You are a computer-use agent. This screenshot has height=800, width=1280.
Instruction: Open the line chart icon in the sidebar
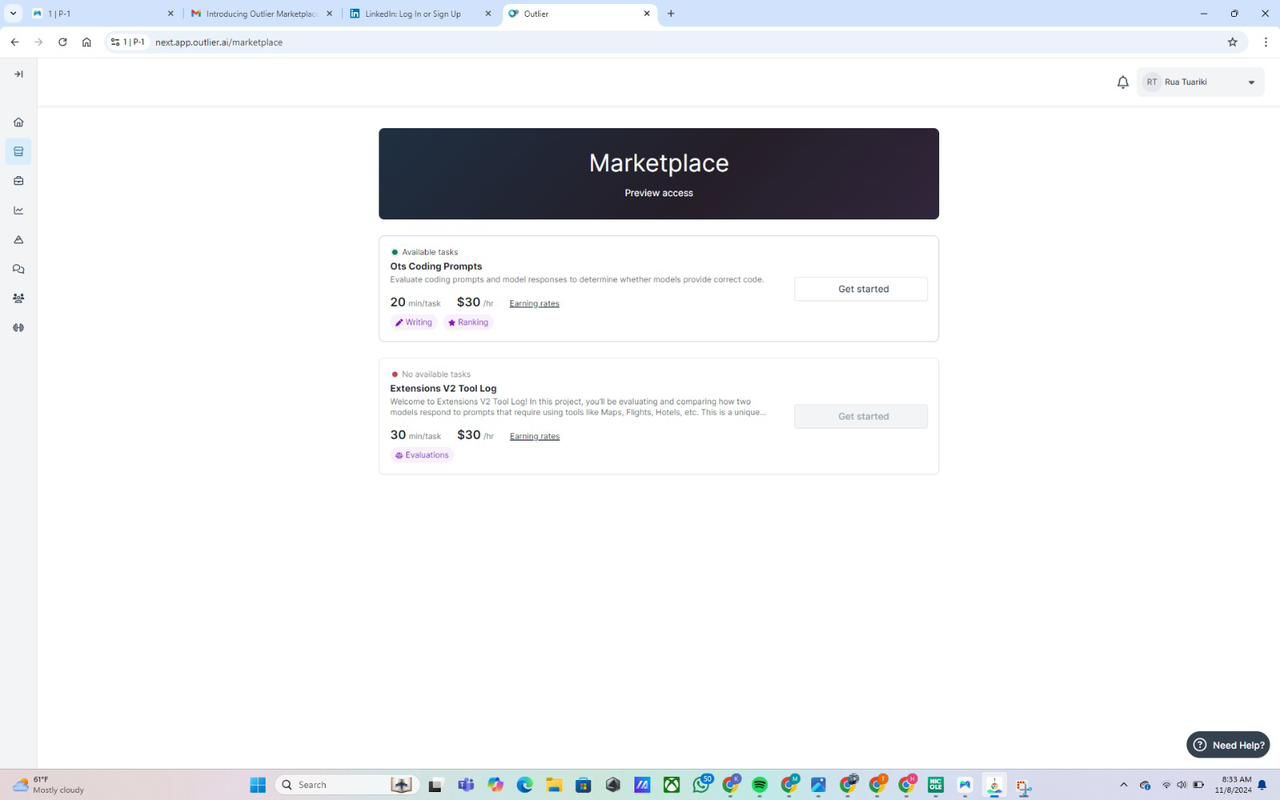(18, 210)
